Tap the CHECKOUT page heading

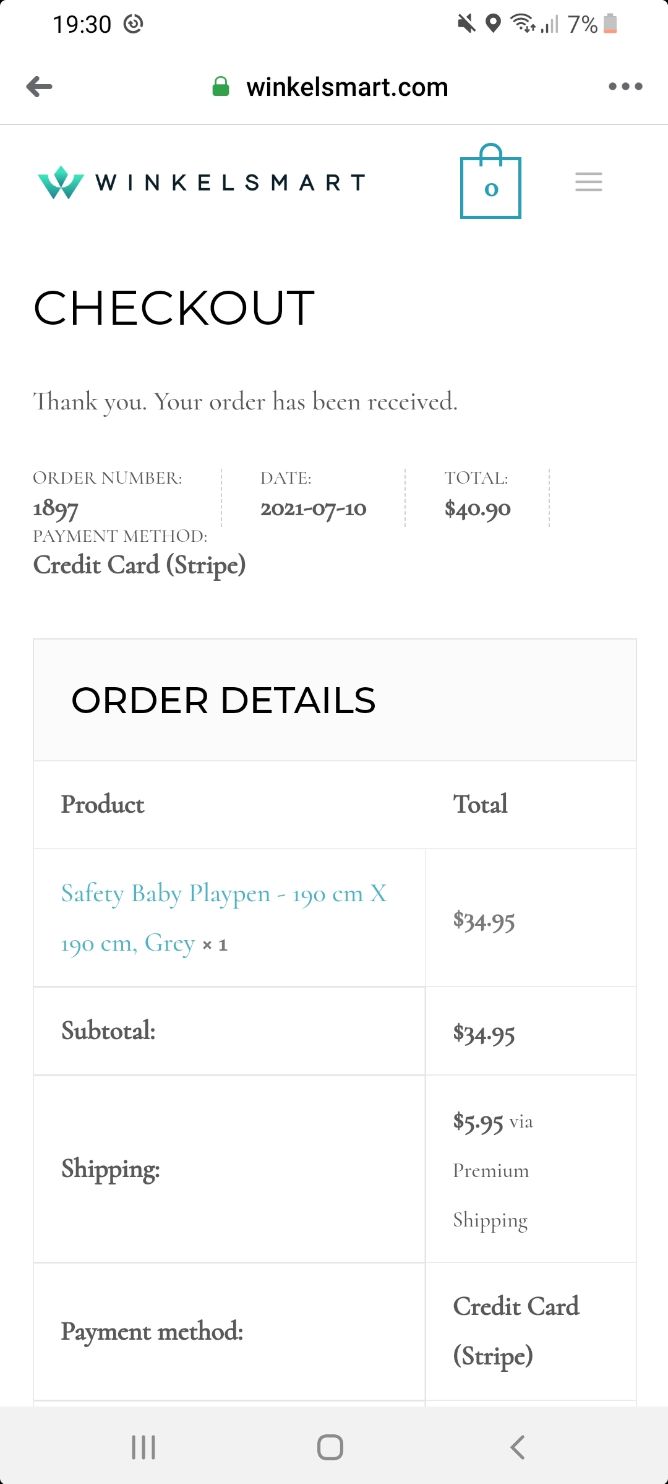(x=174, y=308)
